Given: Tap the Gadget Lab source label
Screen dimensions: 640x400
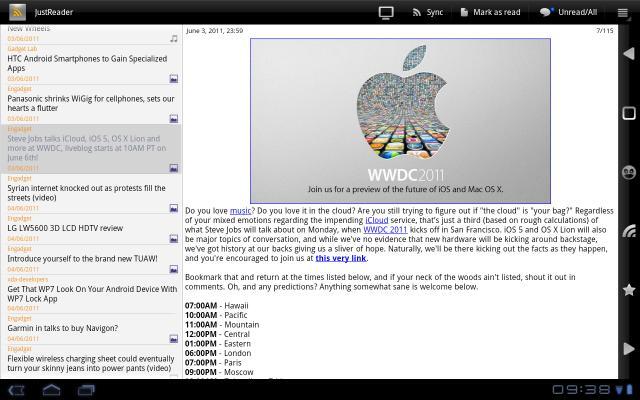Looking at the screenshot, I should click(x=22, y=49).
